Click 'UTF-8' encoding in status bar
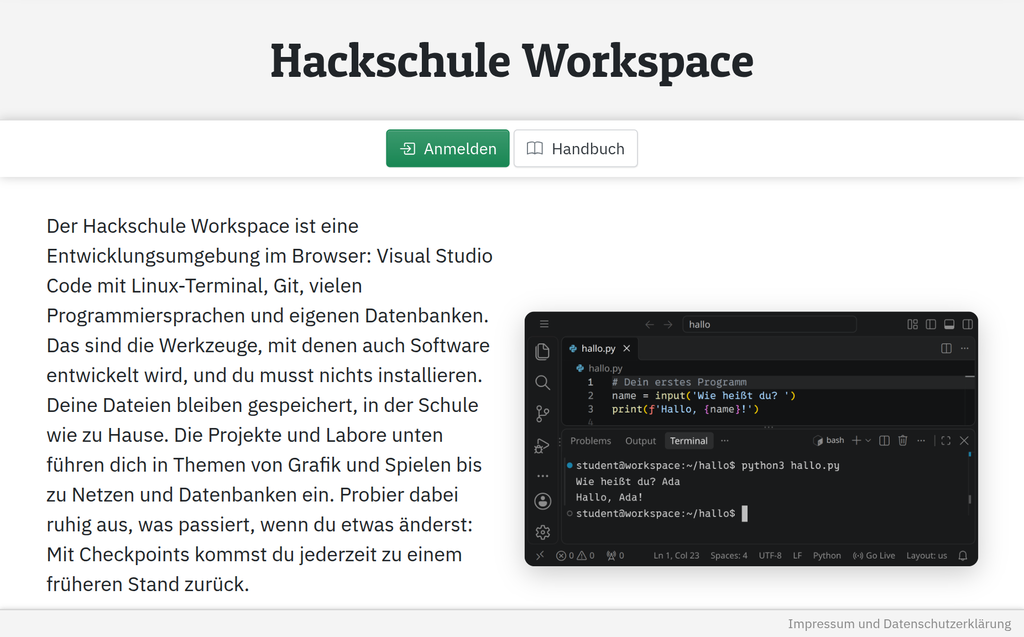This screenshot has width=1024, height=637. coord(770,555)
